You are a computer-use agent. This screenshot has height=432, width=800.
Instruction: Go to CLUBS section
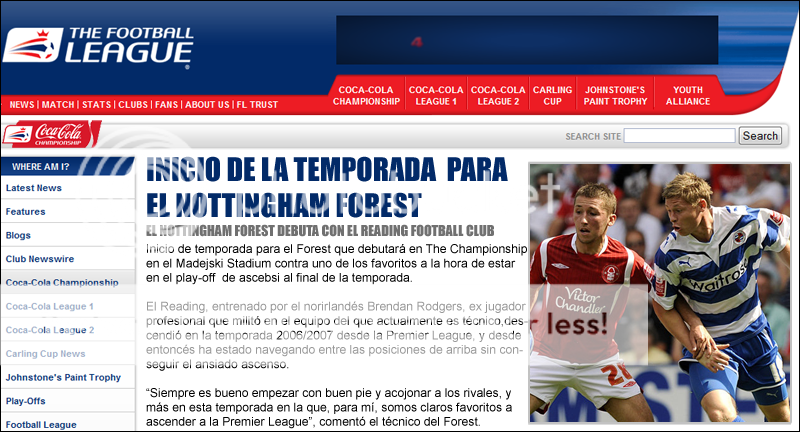point(133,105)
